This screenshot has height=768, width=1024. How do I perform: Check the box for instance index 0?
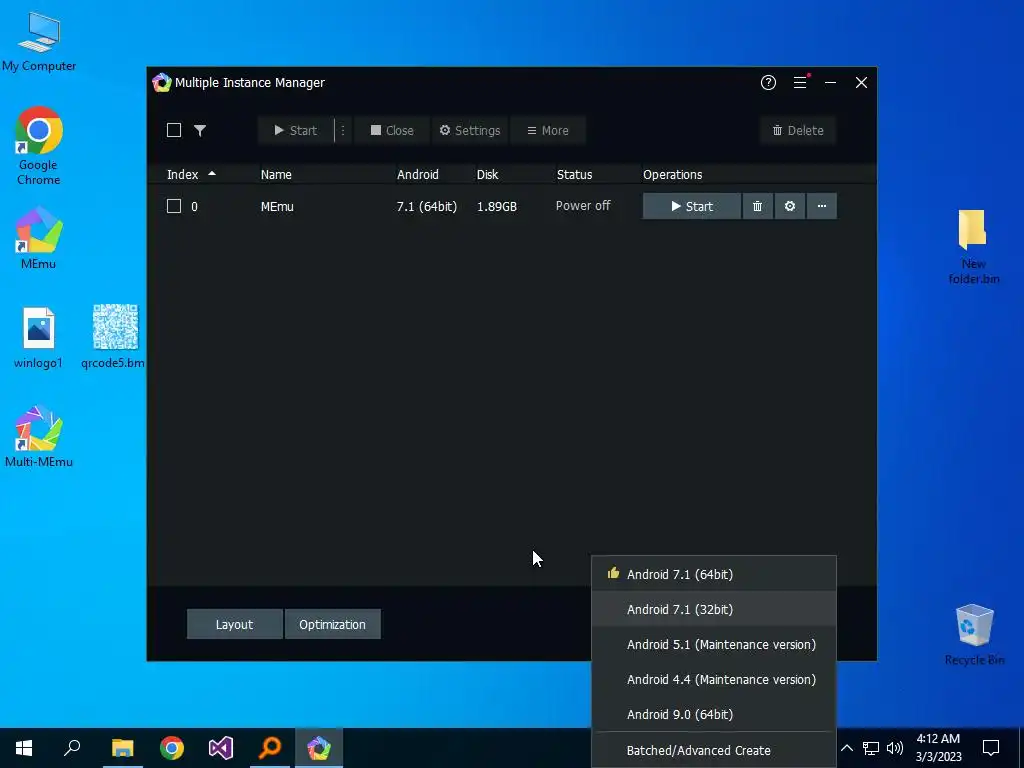click(174, 206)
